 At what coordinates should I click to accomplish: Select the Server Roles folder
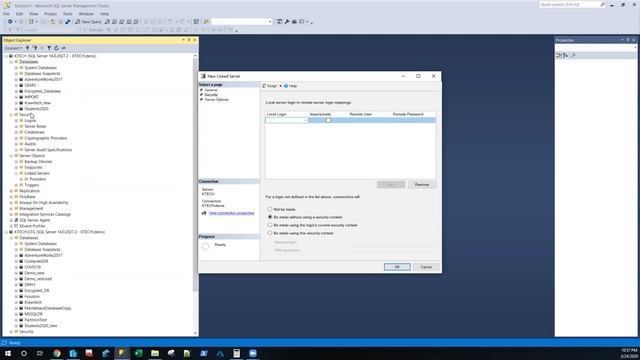coord(35,127)
